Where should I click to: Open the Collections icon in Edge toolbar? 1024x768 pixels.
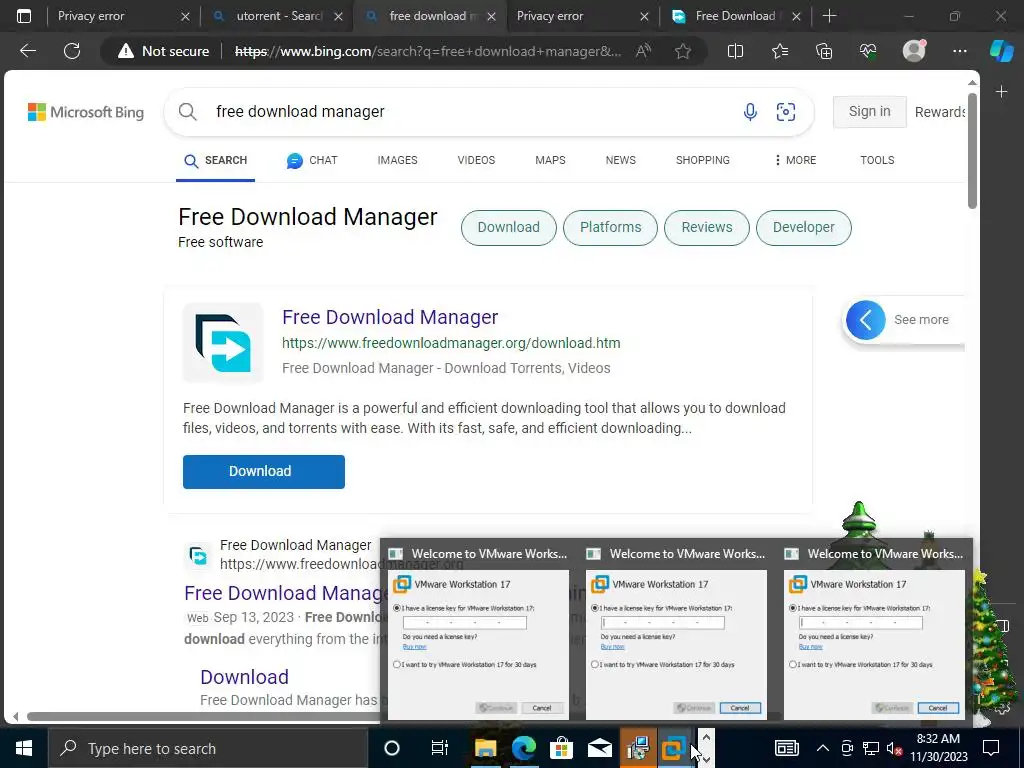click(x=824, y=51)
